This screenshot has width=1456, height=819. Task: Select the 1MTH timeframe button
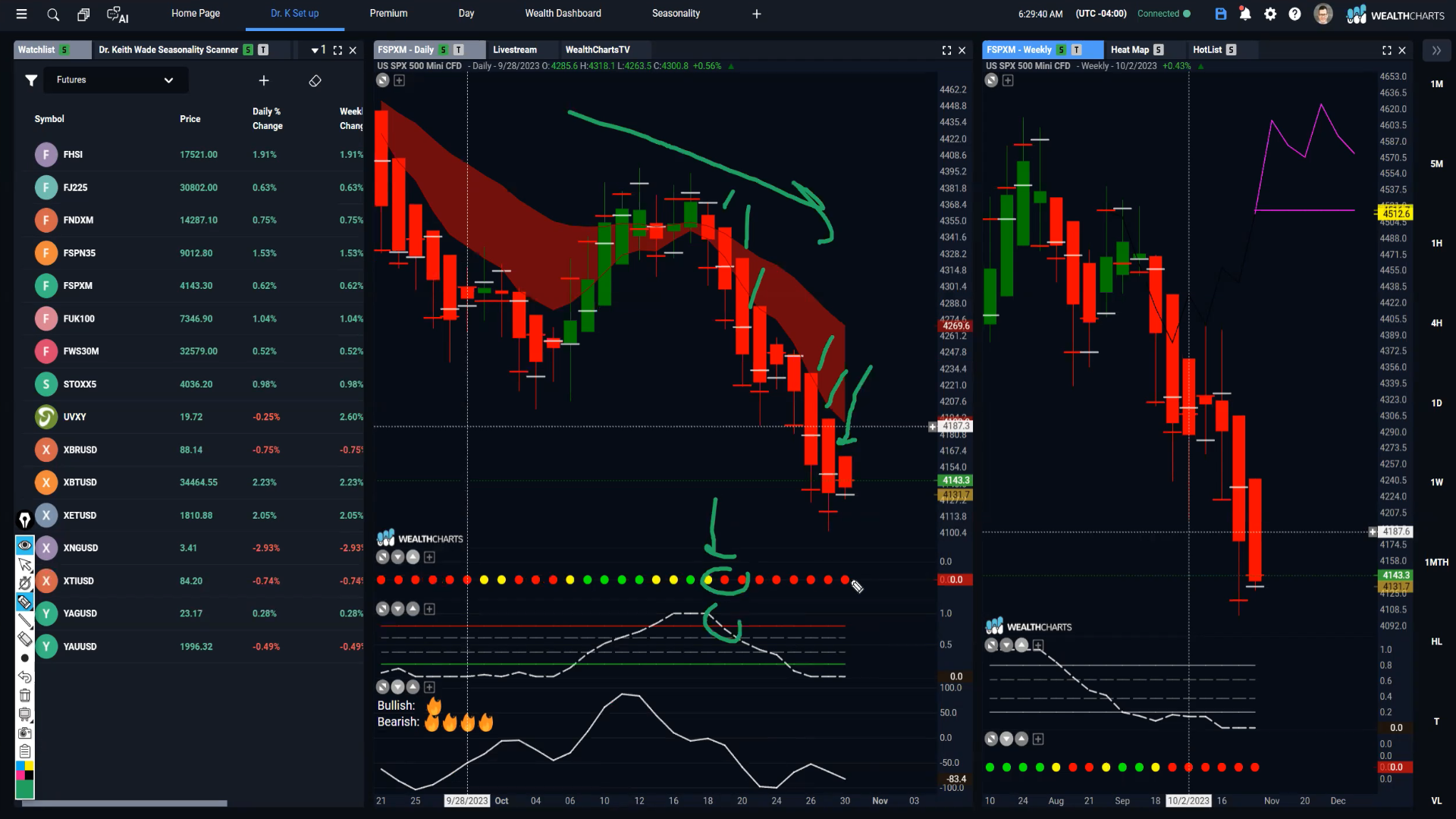click(x=1436, y=562)
